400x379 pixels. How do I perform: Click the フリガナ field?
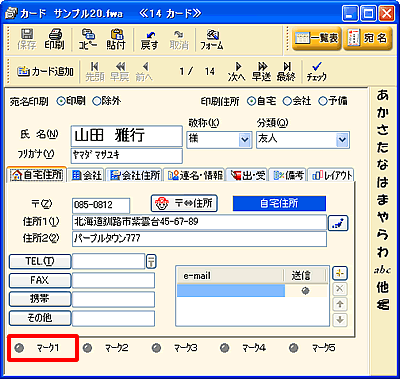[127, 155]
